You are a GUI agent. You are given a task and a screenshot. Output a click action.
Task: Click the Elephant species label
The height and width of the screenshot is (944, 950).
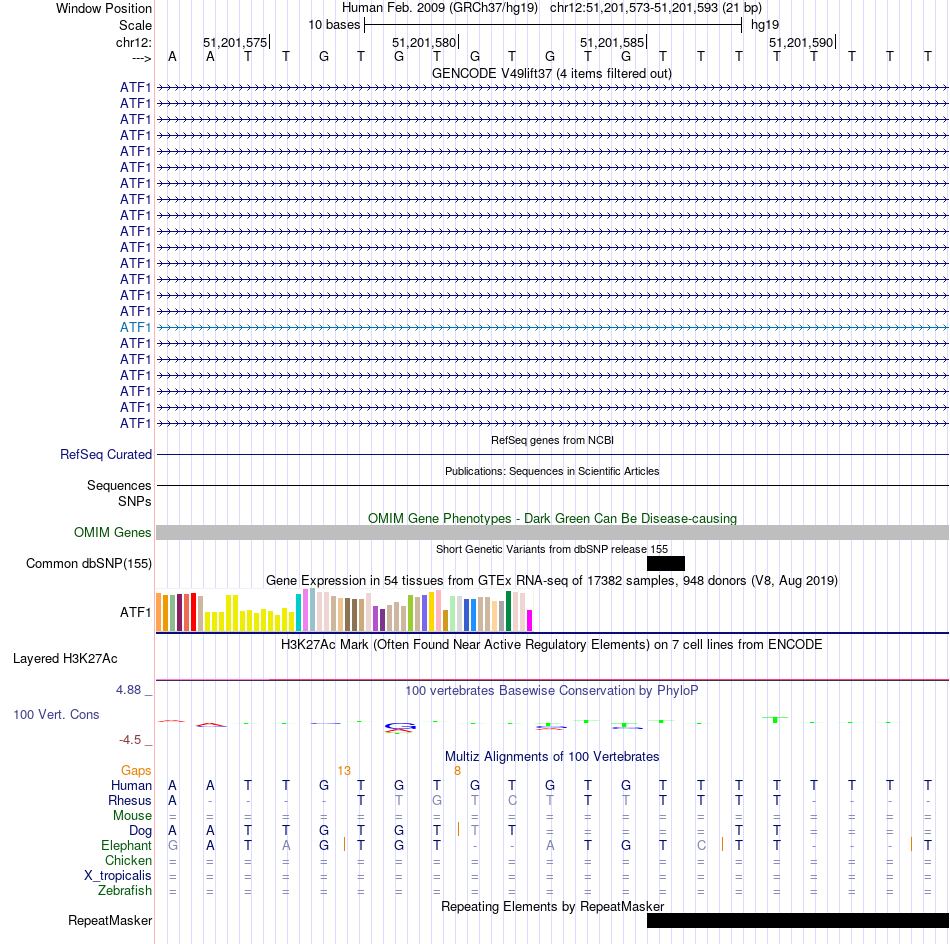click(x=126, y=845)
